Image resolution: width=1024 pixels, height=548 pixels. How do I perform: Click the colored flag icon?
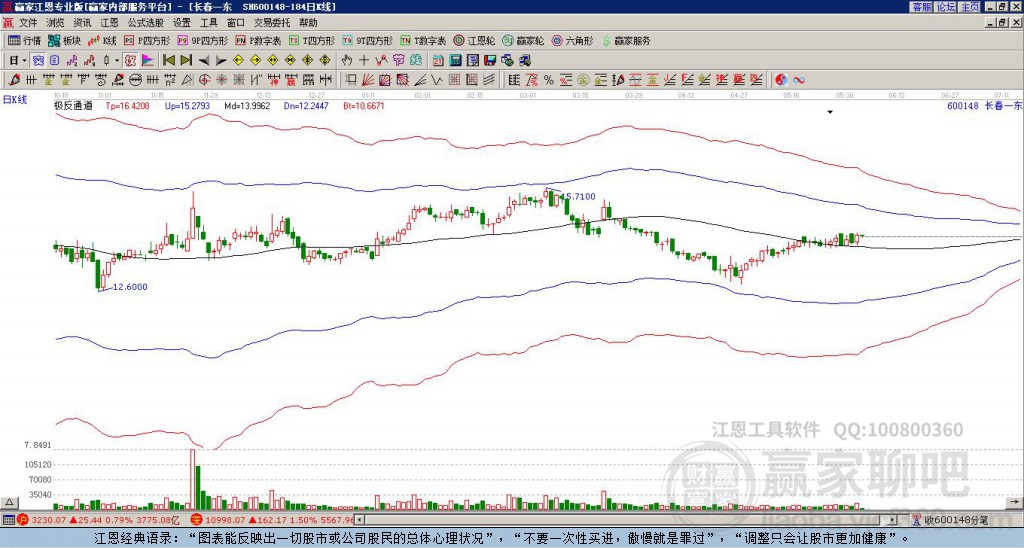[x=148, y=60]
